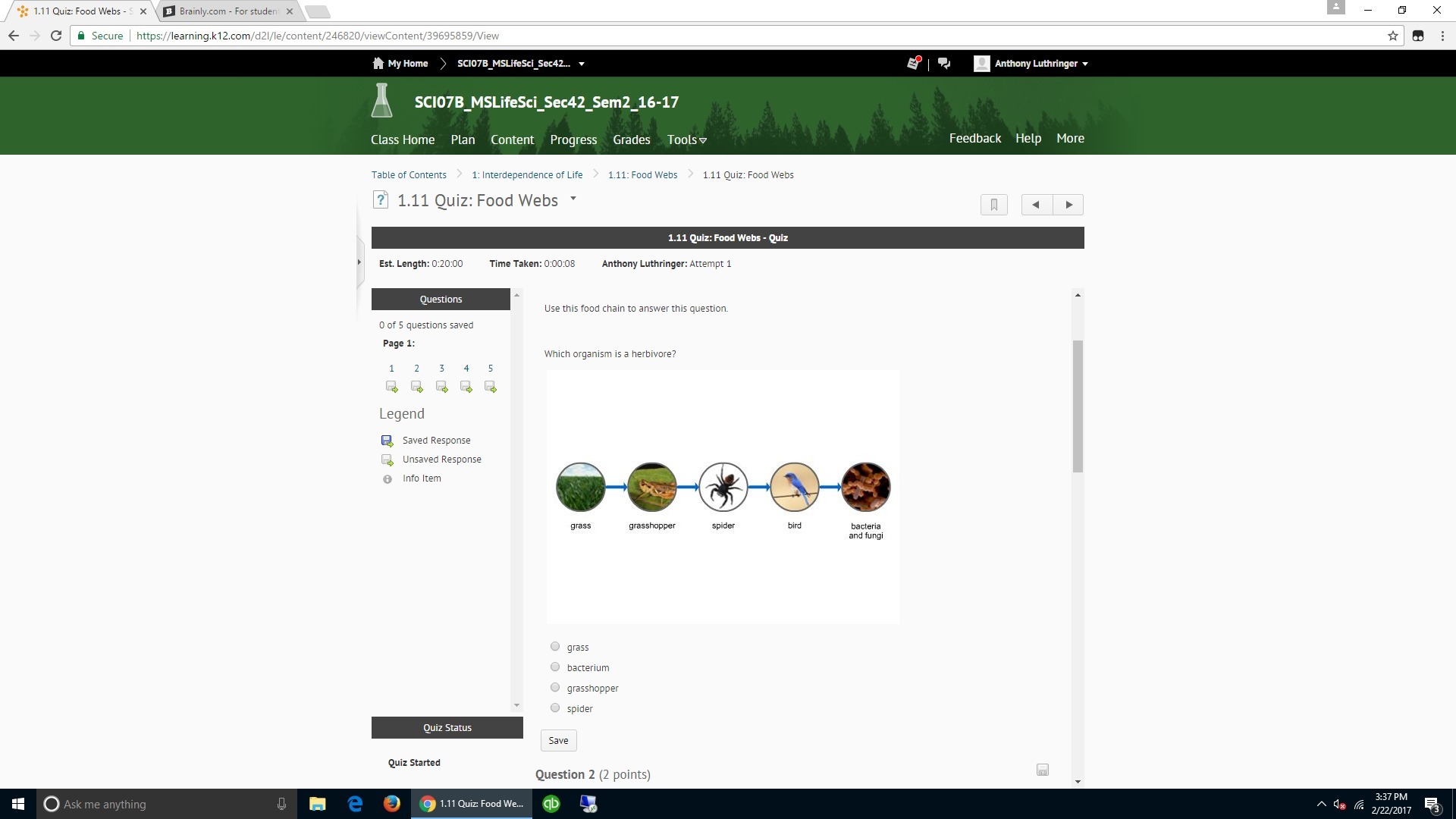Open dropdown arrow next to quiz title

573,199
